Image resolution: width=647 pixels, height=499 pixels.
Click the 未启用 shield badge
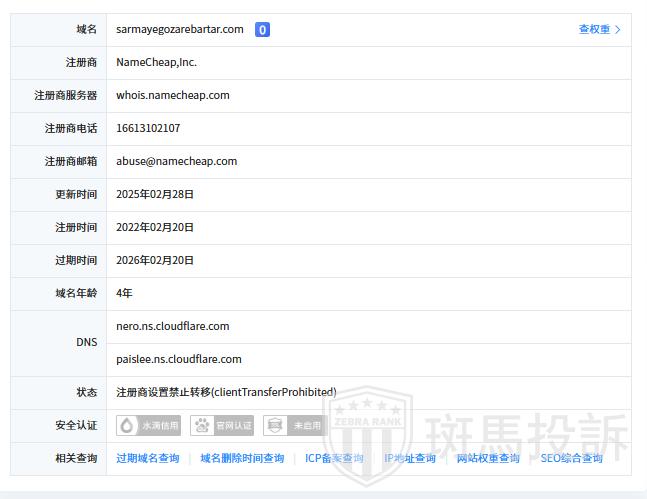pos(295,425)
